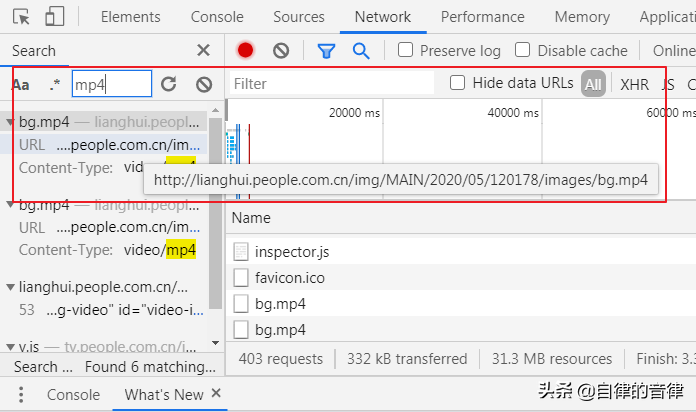Screen dimensions: 696x412
Task: Select inspector.js in the request list
Action: [x=291, y=252]
